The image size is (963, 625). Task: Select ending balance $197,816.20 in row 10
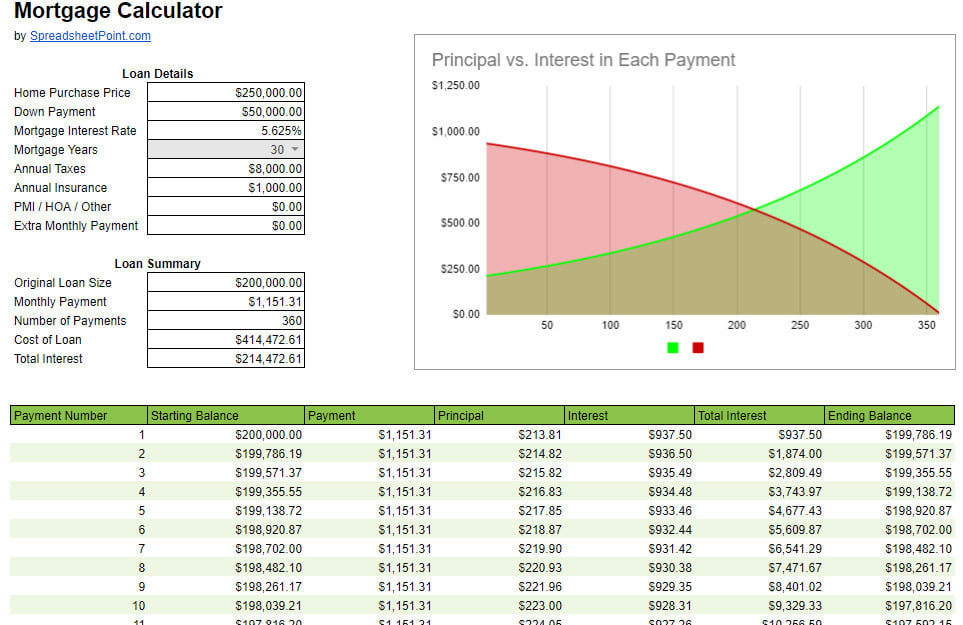pos(889,606)
